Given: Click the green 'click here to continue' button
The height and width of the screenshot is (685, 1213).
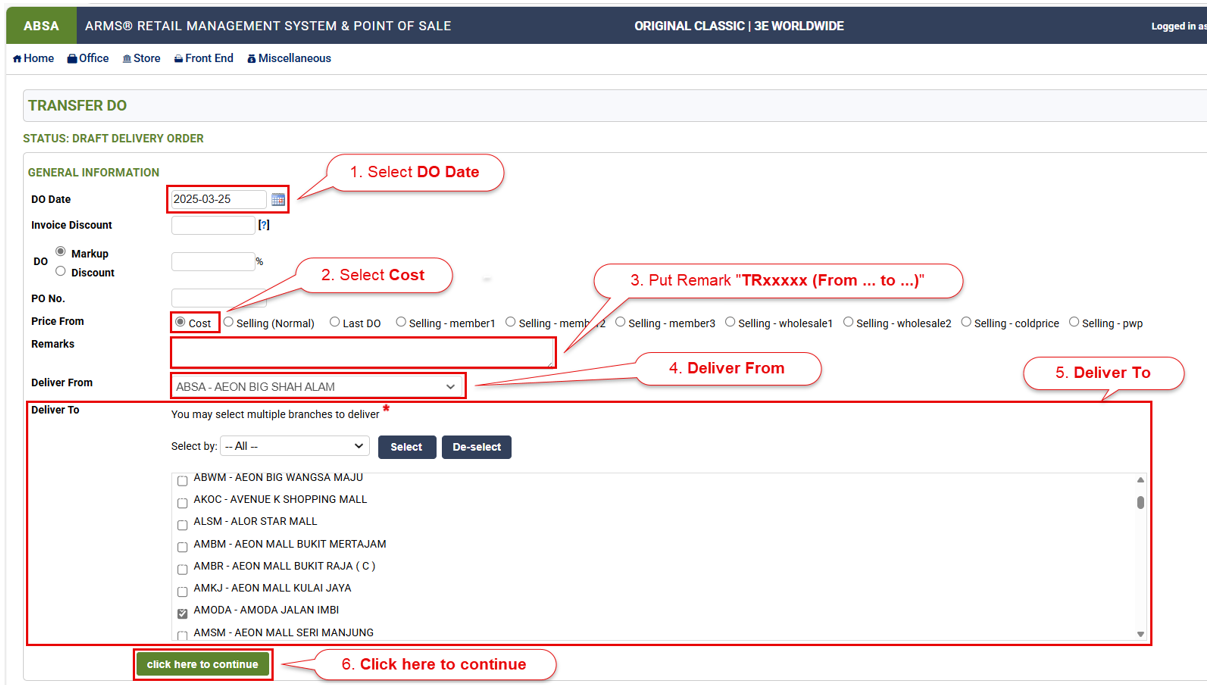Looking at the screenshot, I should point(203,664).
